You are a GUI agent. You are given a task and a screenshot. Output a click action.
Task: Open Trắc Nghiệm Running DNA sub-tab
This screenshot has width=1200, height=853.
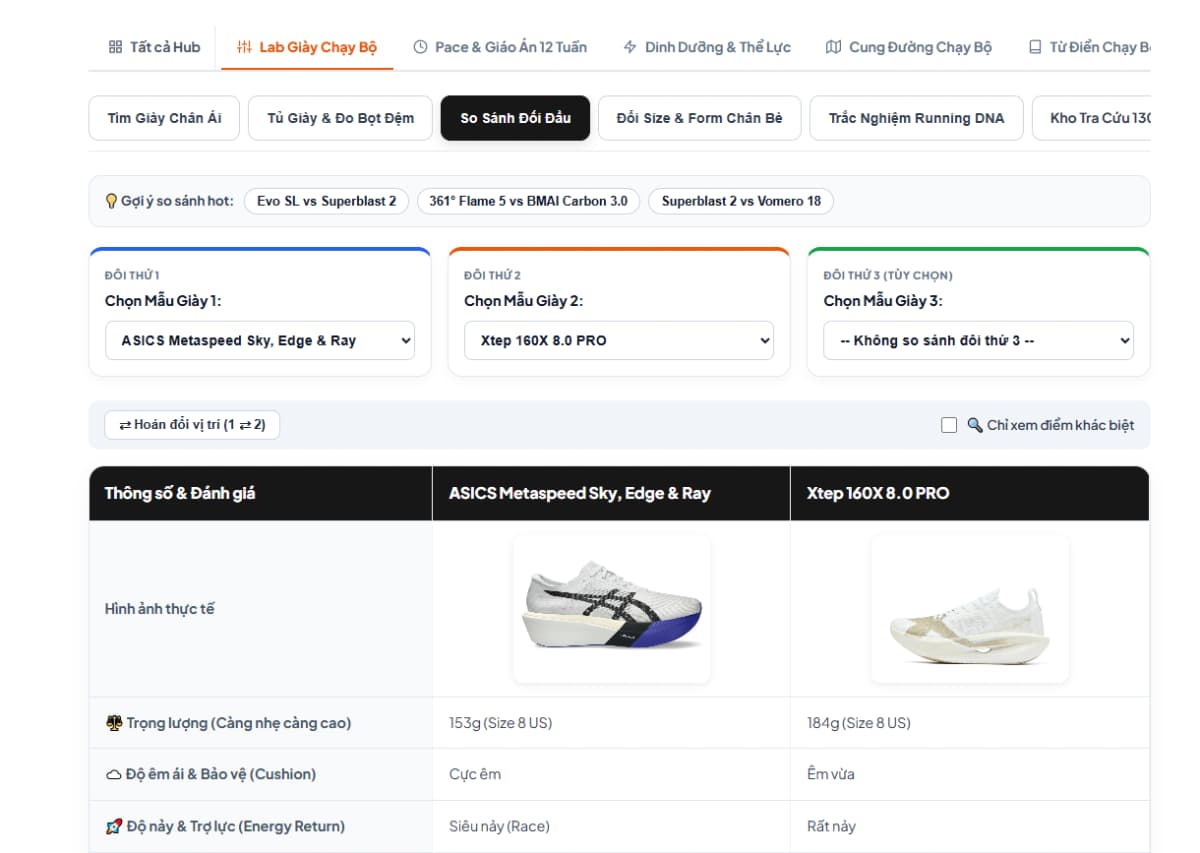coord(916,118)
